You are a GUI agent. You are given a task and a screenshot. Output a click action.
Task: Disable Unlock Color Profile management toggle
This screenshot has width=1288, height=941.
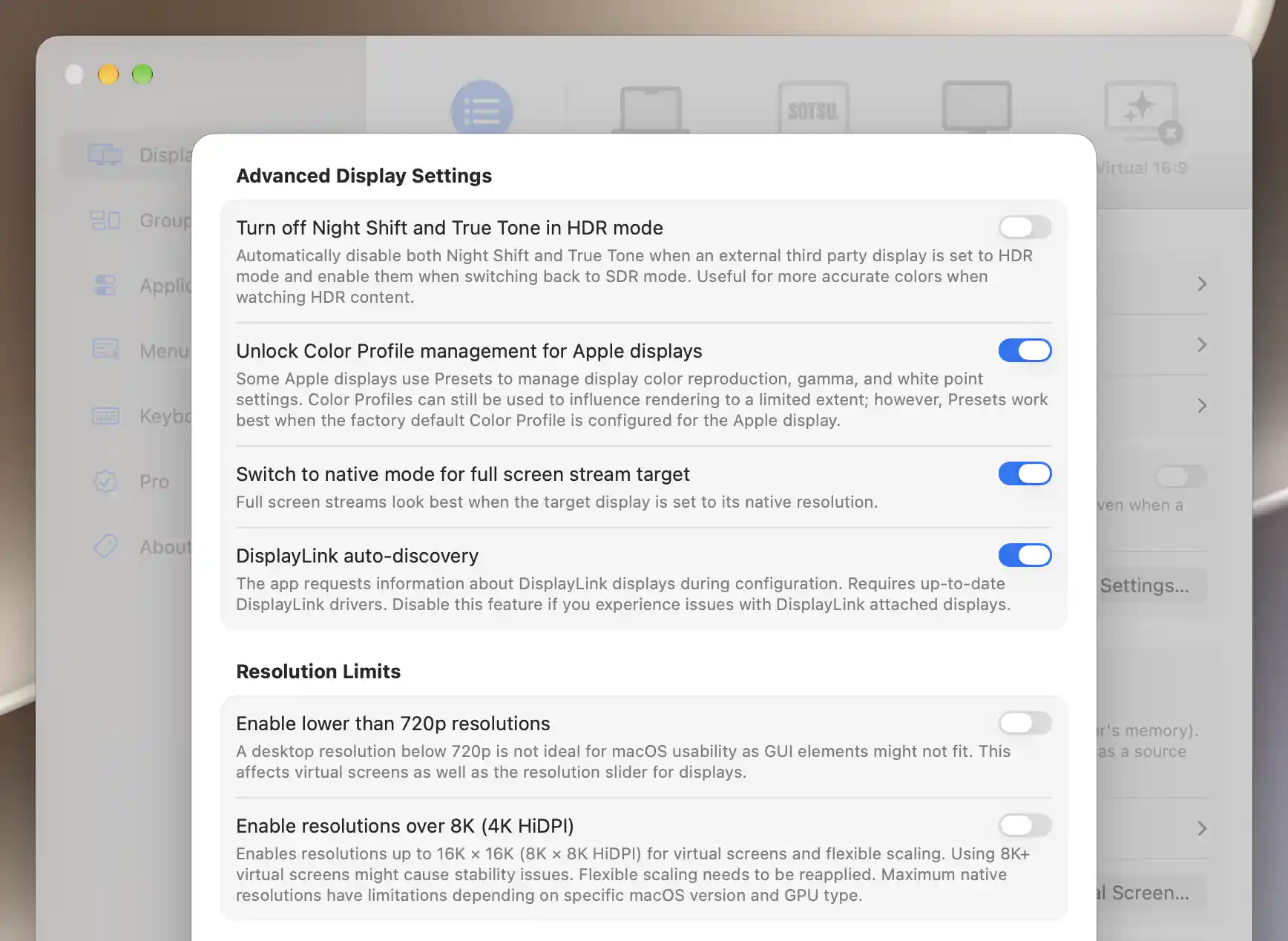(1025, 350)
